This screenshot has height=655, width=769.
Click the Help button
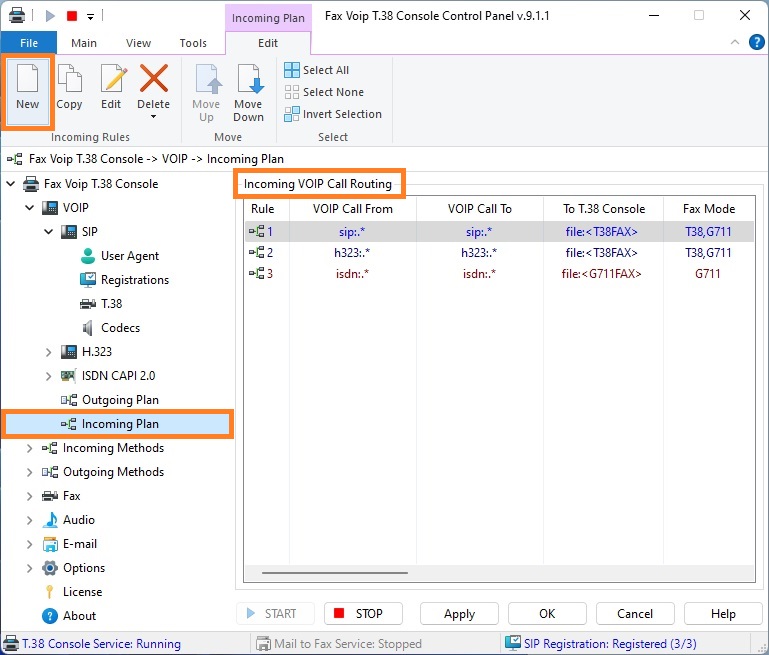[x=723, y=614]
